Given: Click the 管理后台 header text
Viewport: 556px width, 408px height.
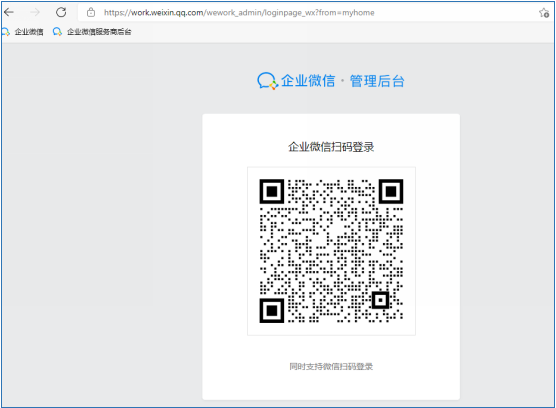Looking at the screenshot, I should 377,81.
